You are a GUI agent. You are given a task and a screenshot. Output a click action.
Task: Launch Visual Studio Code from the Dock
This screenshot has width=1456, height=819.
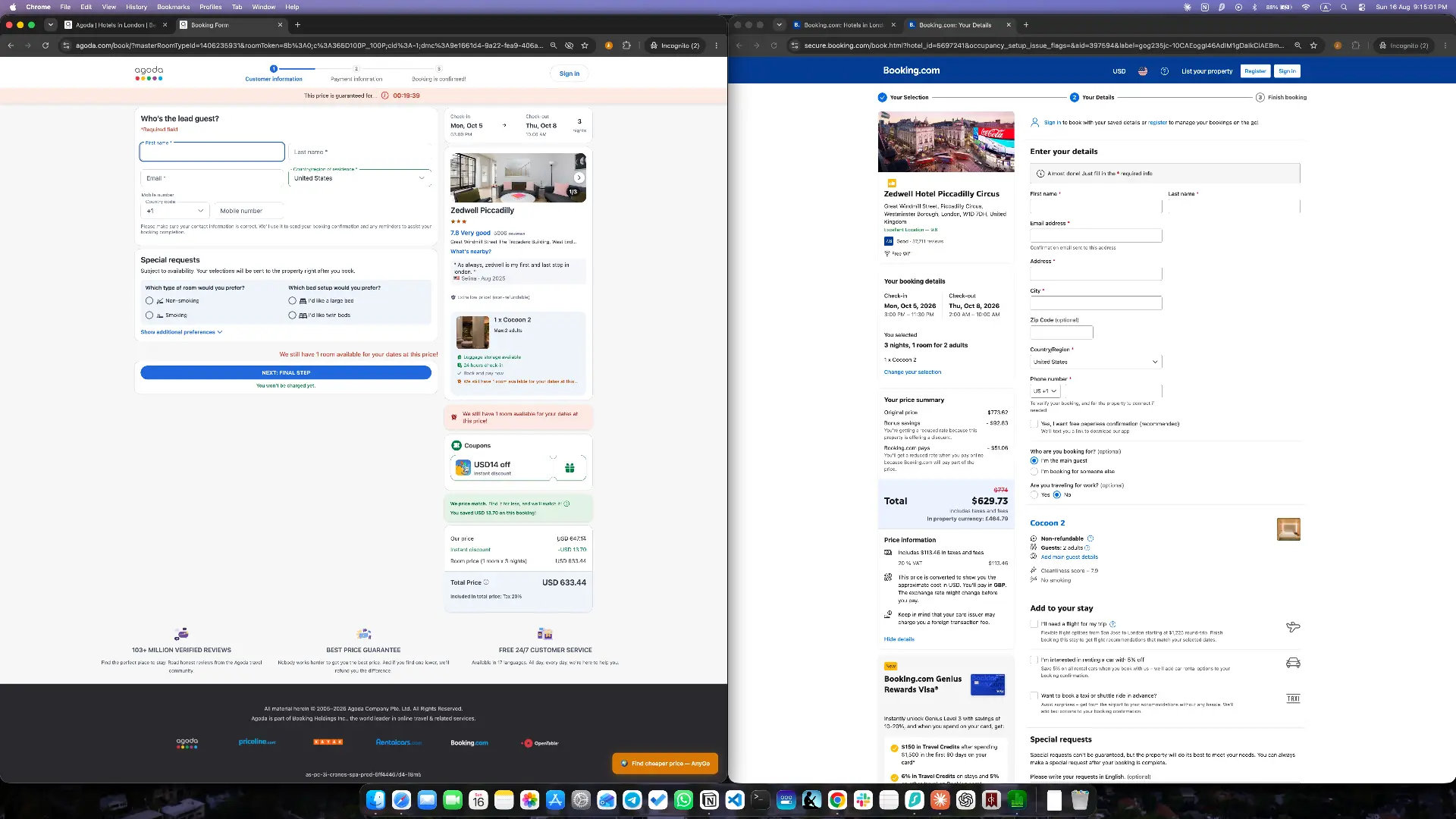tap(735, 800)
